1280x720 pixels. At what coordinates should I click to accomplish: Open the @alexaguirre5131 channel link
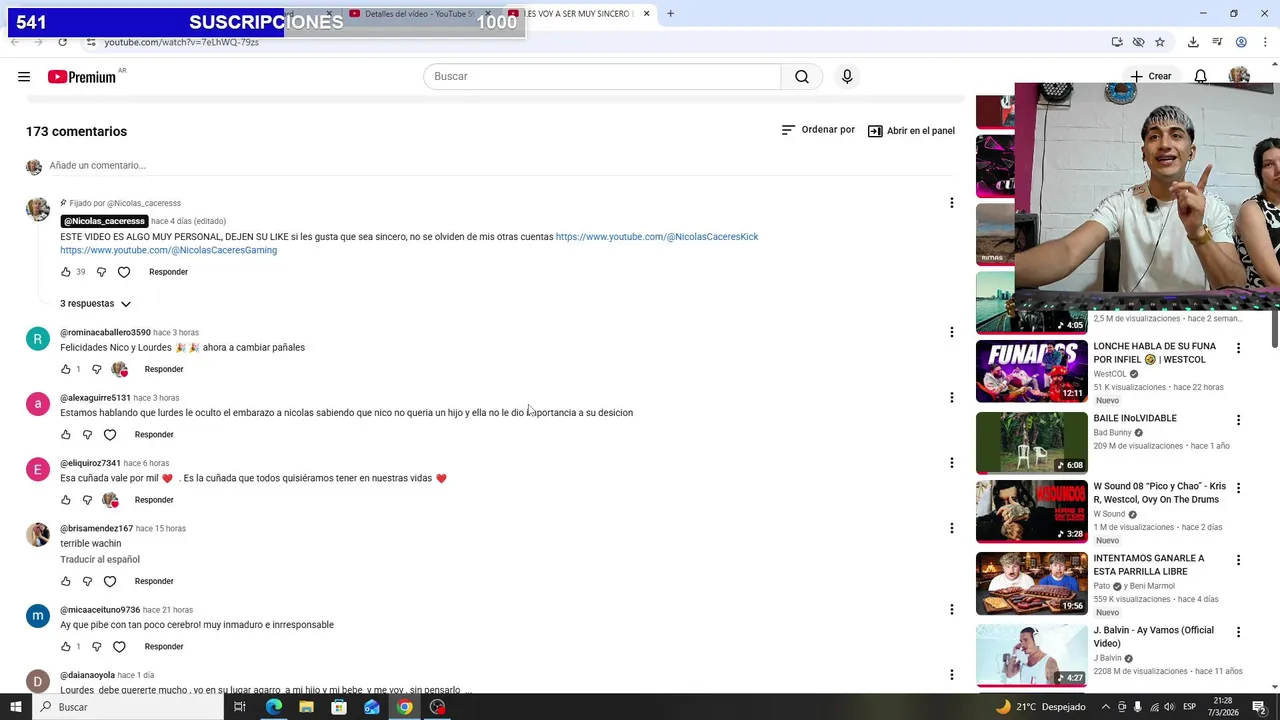pyautogui.click(x=95, y=398)
